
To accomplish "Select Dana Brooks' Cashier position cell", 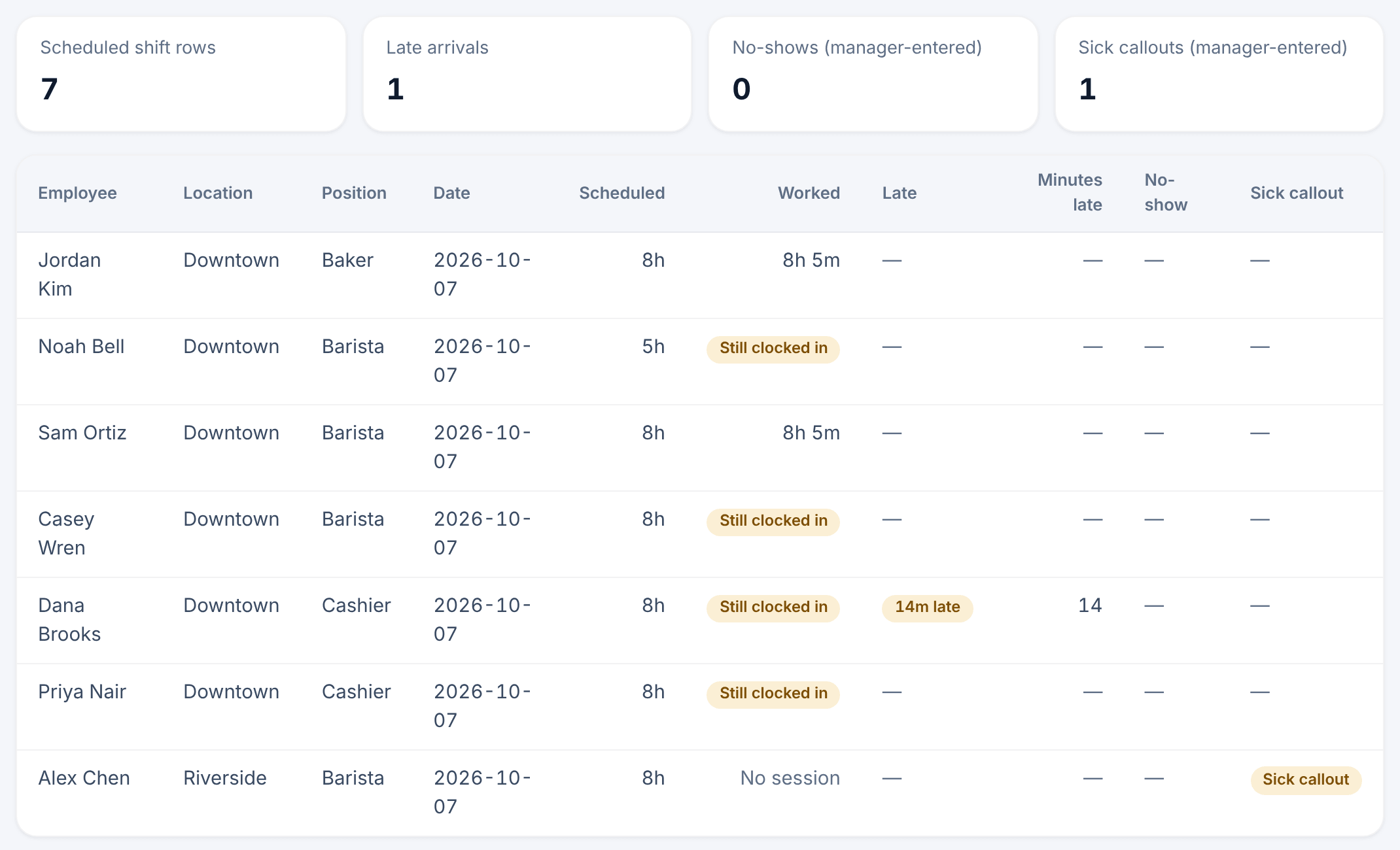I will 357,605.
